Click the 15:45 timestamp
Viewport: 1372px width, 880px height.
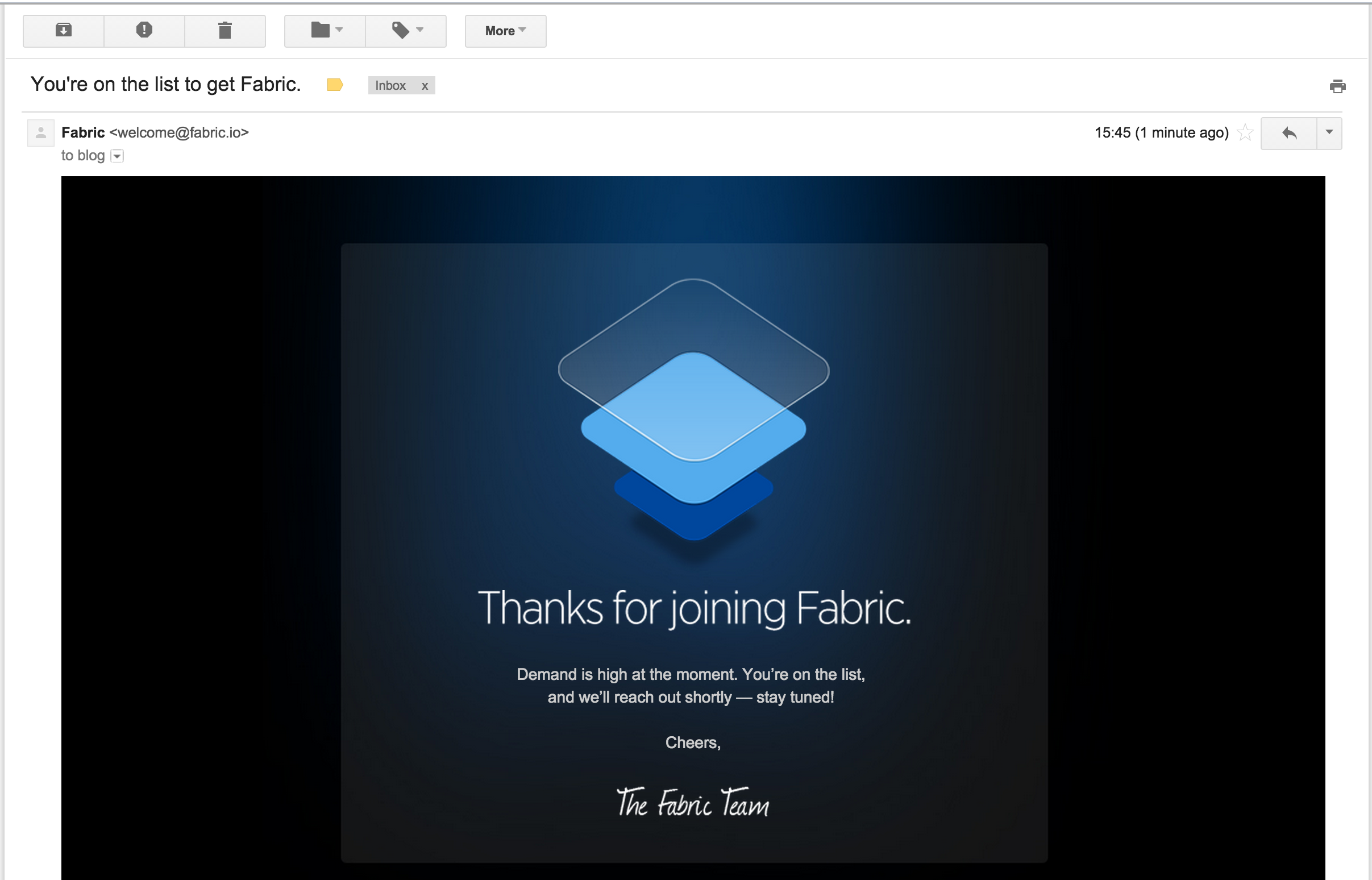coord(1161,132)
